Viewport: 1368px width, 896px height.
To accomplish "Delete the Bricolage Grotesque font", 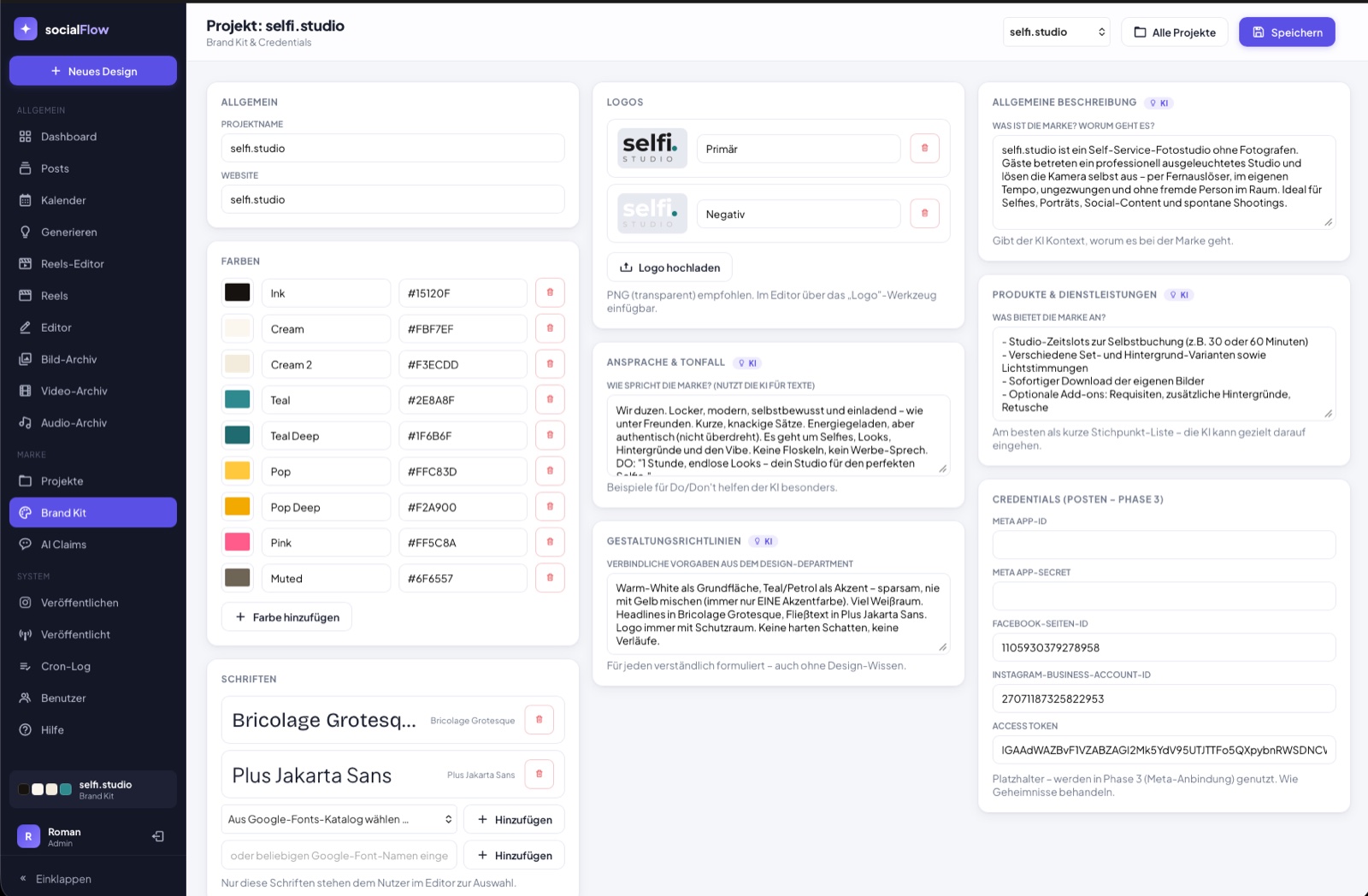I will (539, 720).
